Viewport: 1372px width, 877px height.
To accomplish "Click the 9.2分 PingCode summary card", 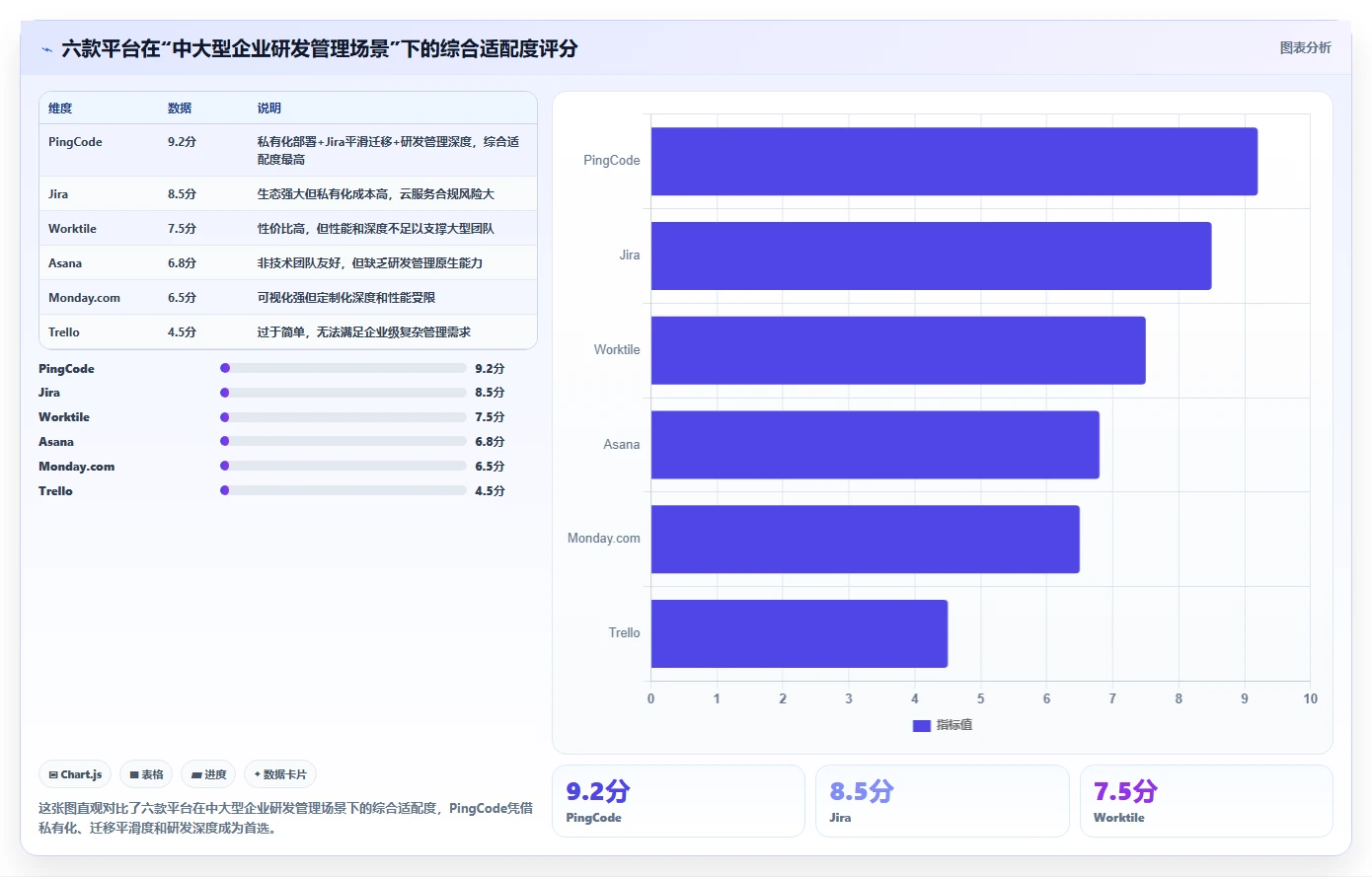I will (678, 801).
